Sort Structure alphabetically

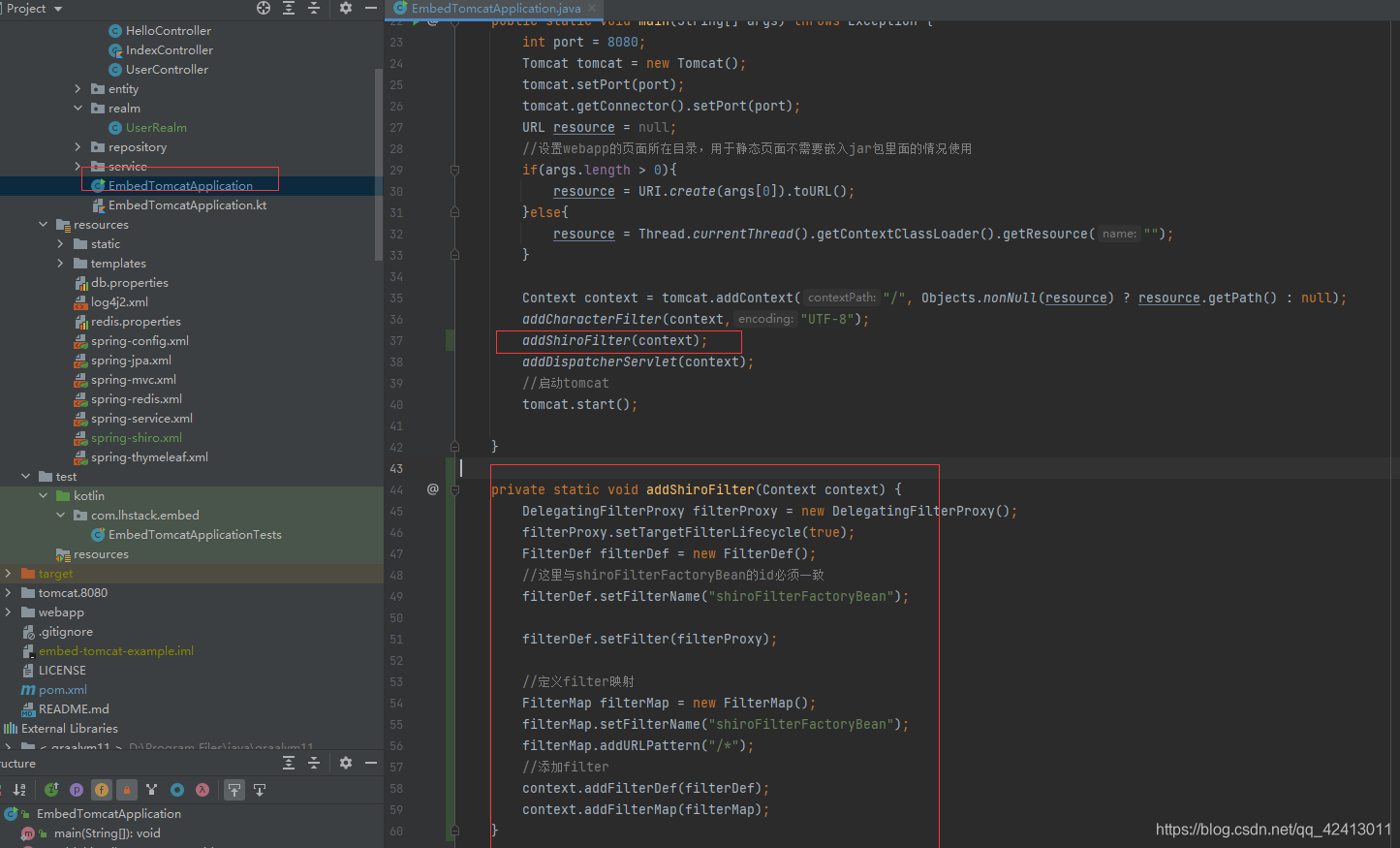[19, 790]
